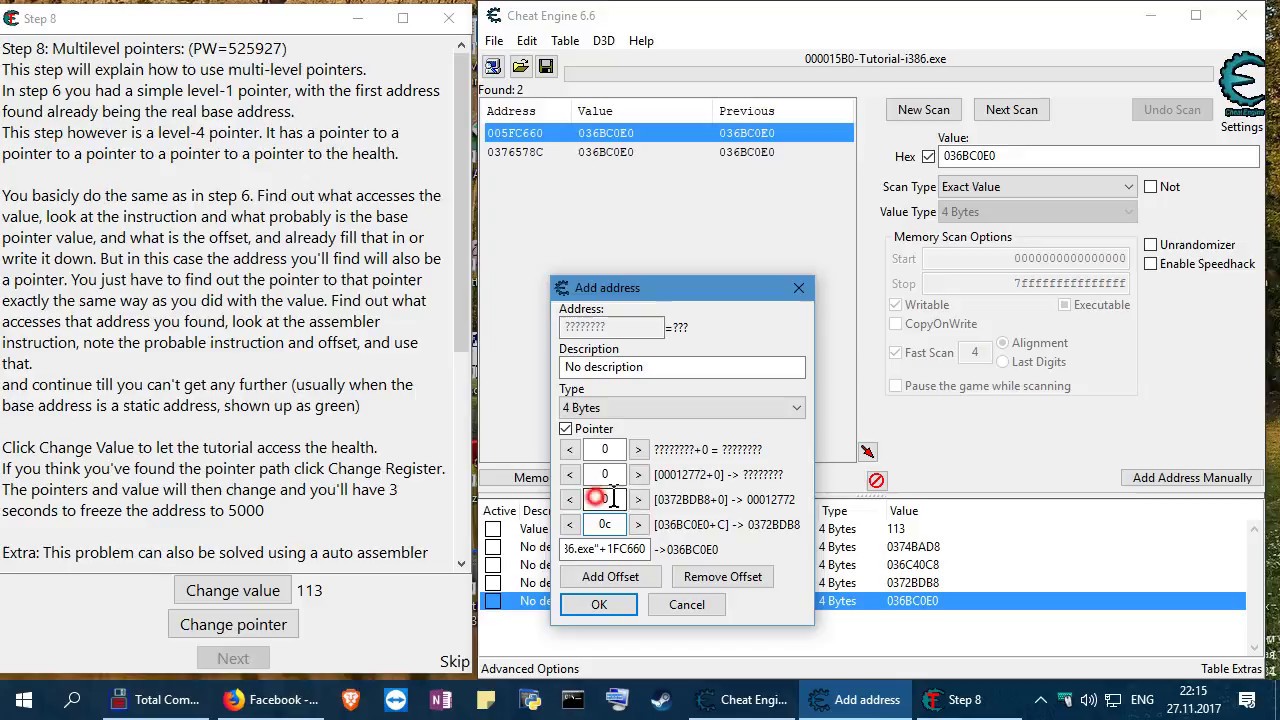This screenshot has width=1280, height=720.
Task: Click the OK button in Add address
Action: (599, 605)
